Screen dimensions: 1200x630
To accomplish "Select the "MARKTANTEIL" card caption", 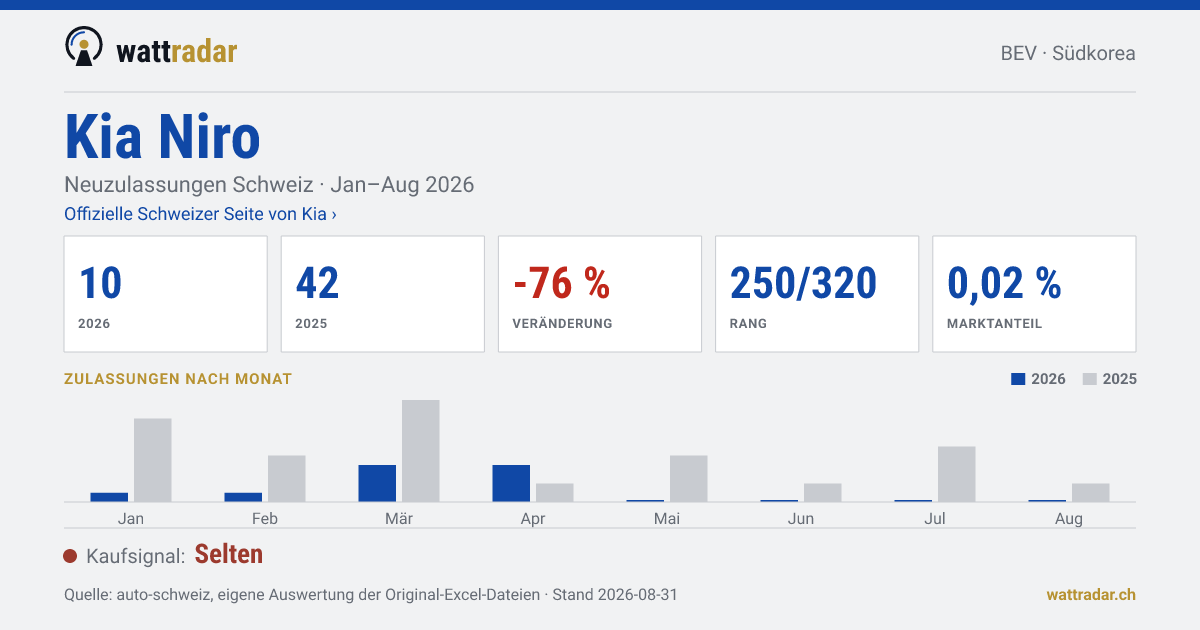I will tap(994, 324).
